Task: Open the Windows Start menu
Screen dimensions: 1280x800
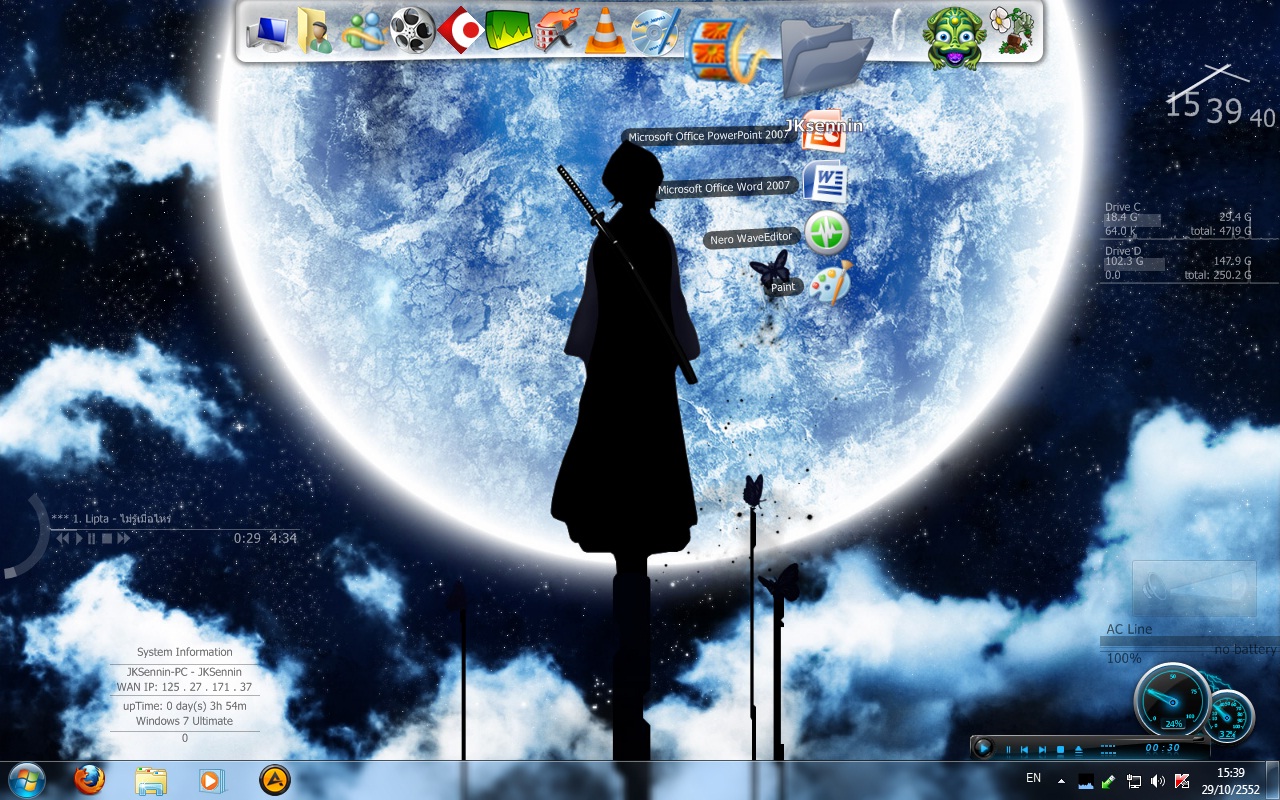Action: coord(26,780)
